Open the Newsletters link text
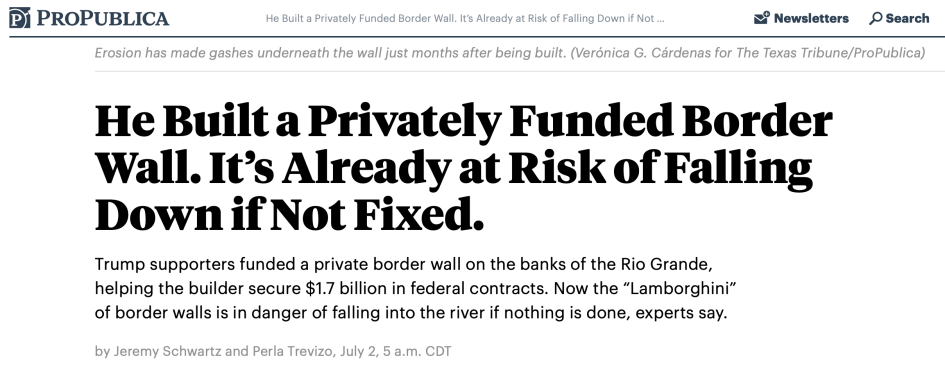Screen dimensions: 945x377 pos(811,18)
